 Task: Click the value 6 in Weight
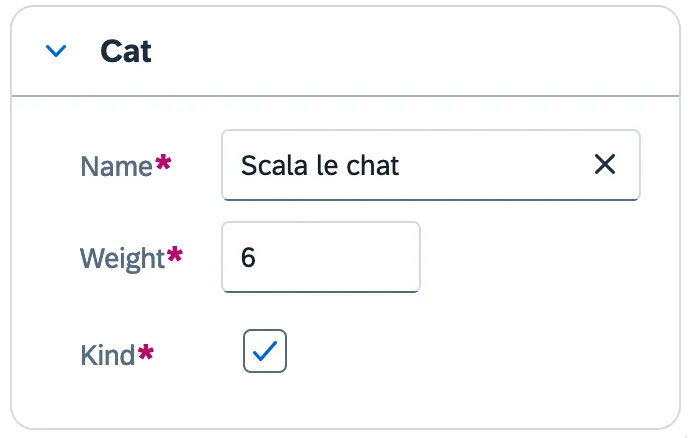[x=249, y=258]
